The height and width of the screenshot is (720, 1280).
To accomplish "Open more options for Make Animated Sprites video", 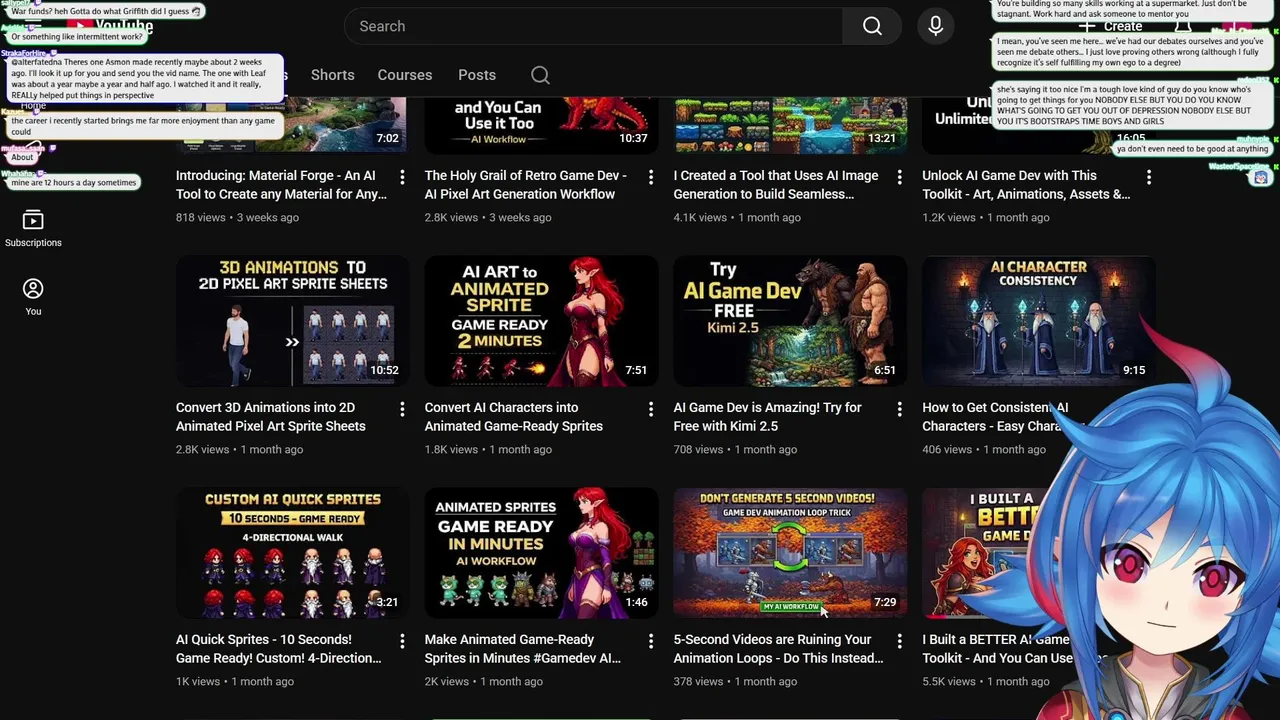I will click(650, 641).
